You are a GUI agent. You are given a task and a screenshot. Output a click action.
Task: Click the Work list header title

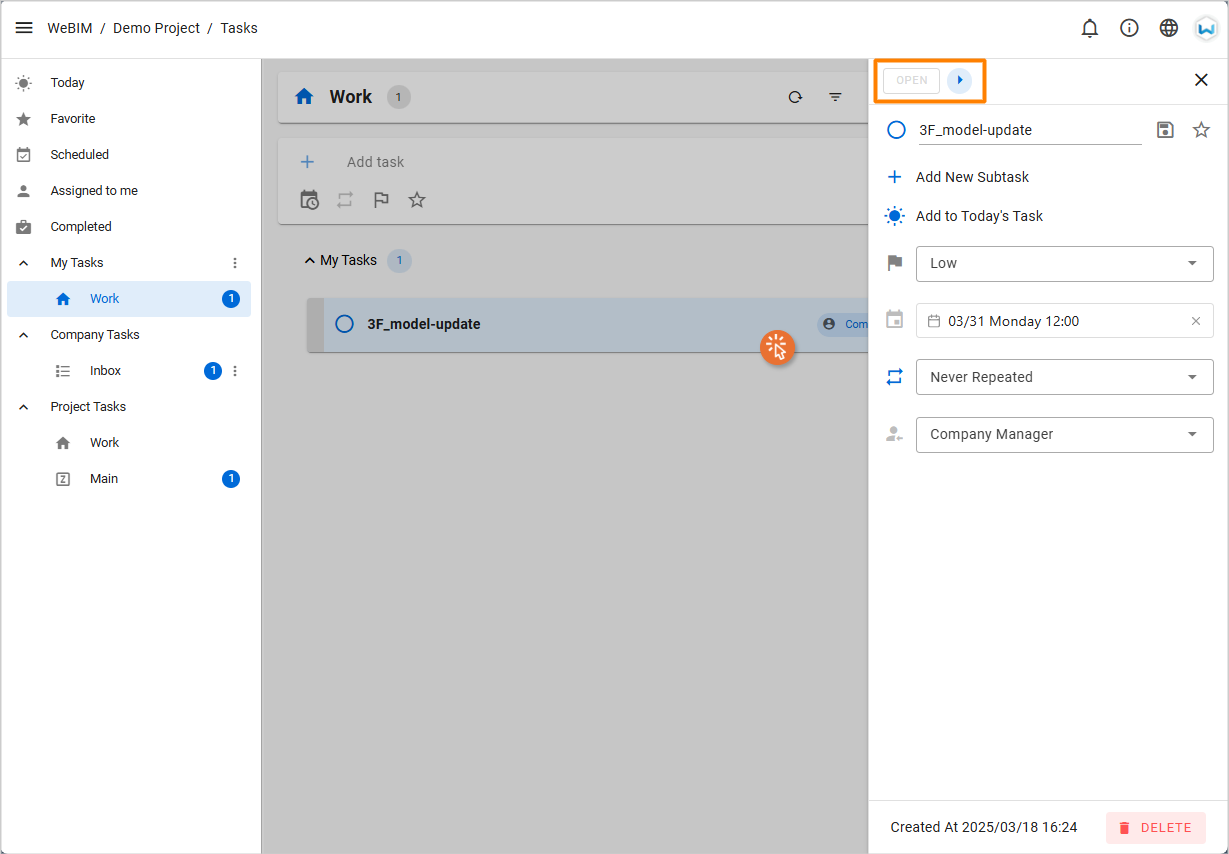(351, 97)
